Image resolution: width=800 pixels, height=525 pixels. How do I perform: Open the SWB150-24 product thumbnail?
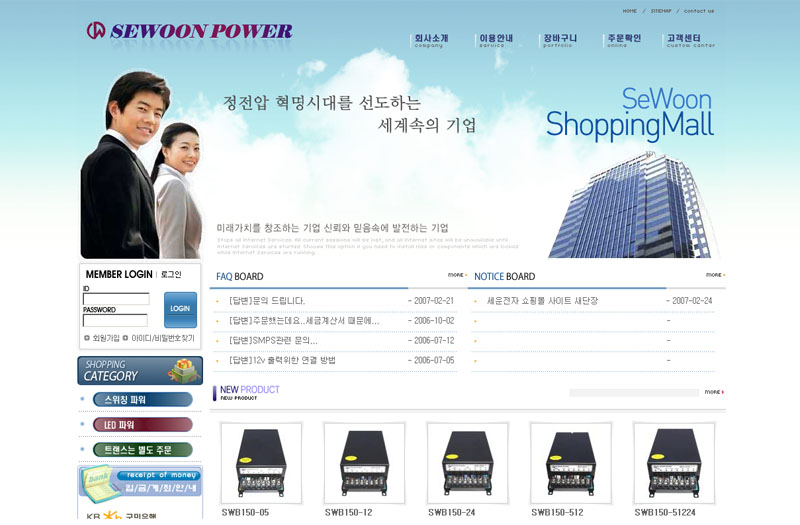[467, 463]
